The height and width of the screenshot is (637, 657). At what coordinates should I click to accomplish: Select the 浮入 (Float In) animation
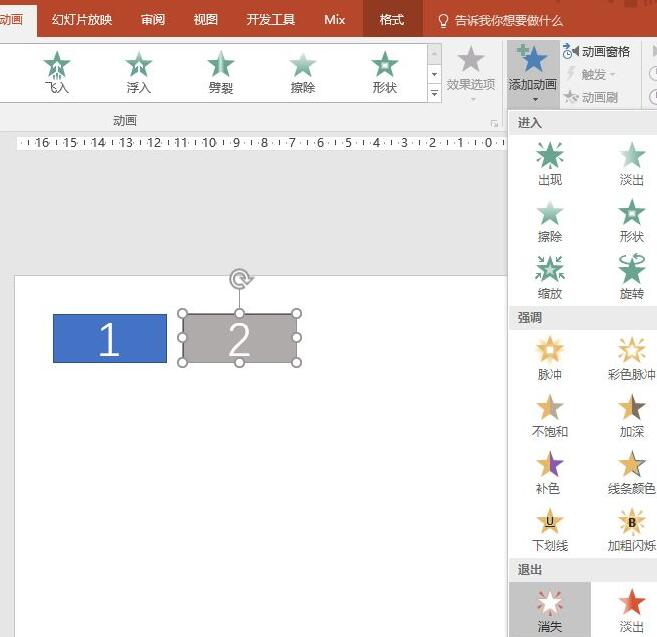[139, 72]
